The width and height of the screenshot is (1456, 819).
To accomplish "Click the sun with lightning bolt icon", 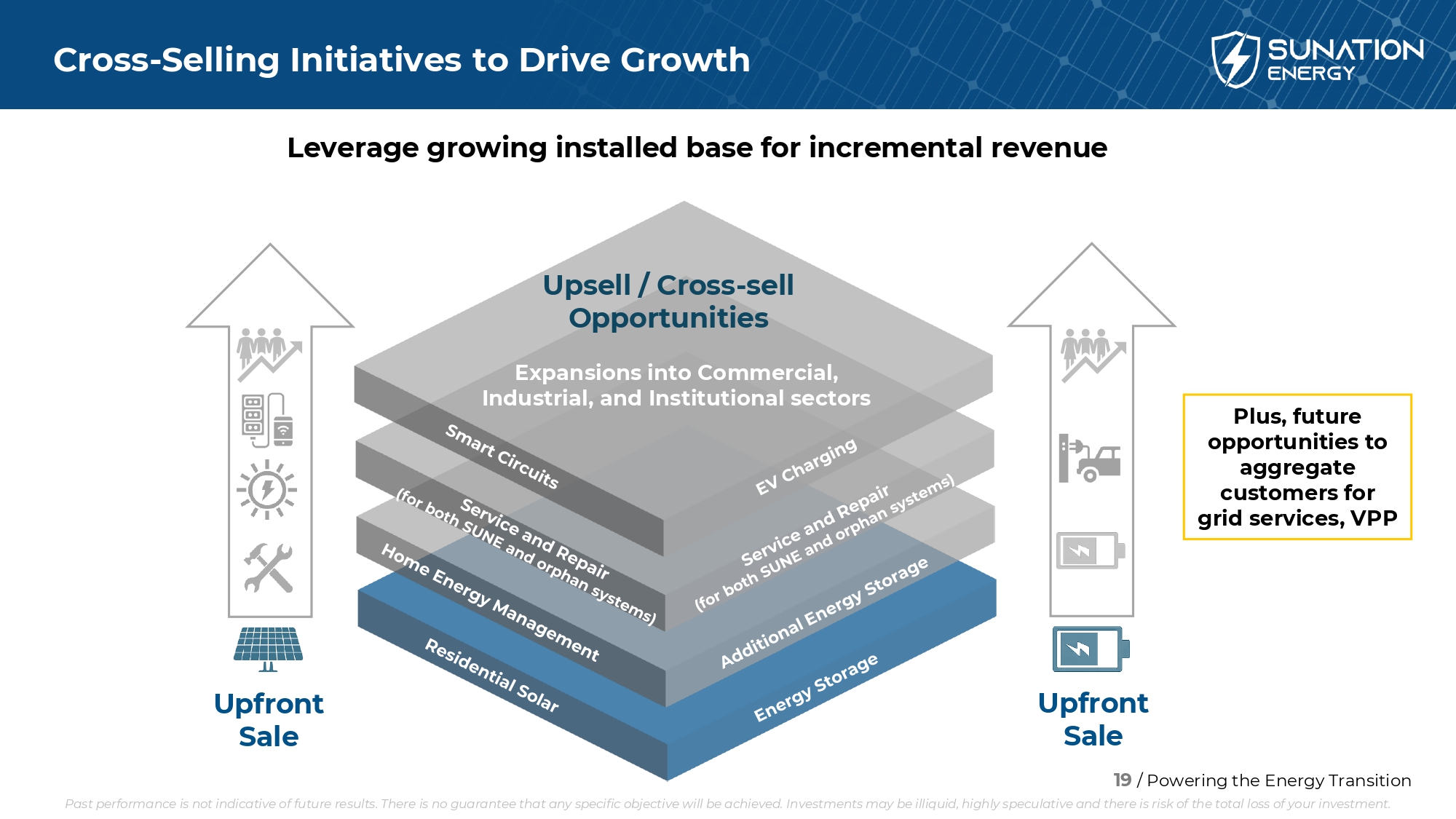I will click(267, 489).
